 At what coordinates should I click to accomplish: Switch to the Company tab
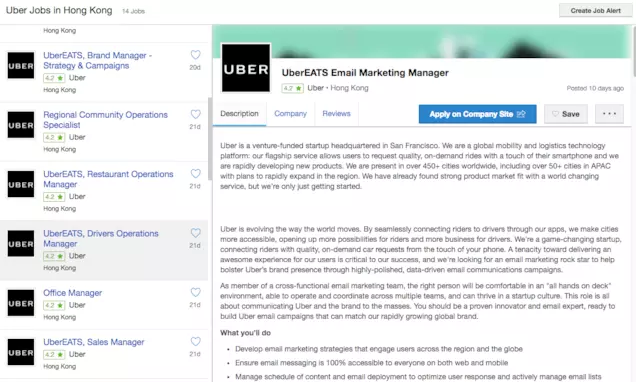290,114
